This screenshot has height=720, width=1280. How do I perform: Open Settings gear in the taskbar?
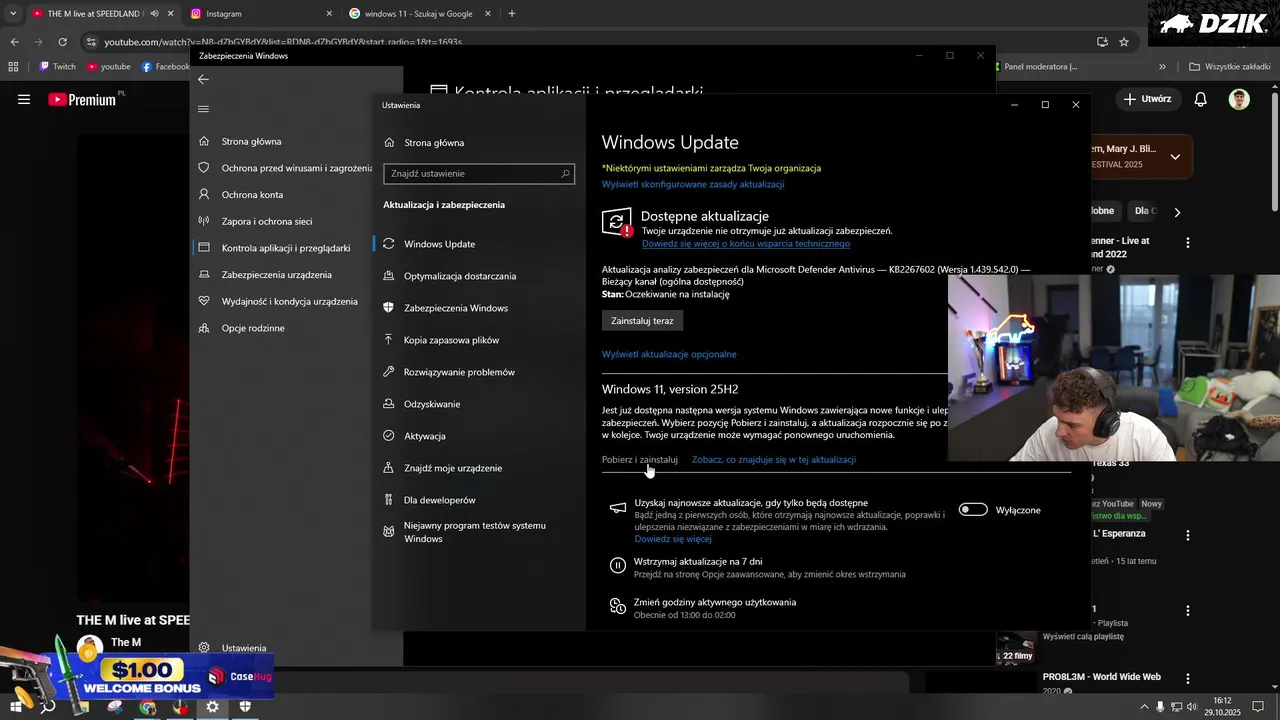[213, 707]
